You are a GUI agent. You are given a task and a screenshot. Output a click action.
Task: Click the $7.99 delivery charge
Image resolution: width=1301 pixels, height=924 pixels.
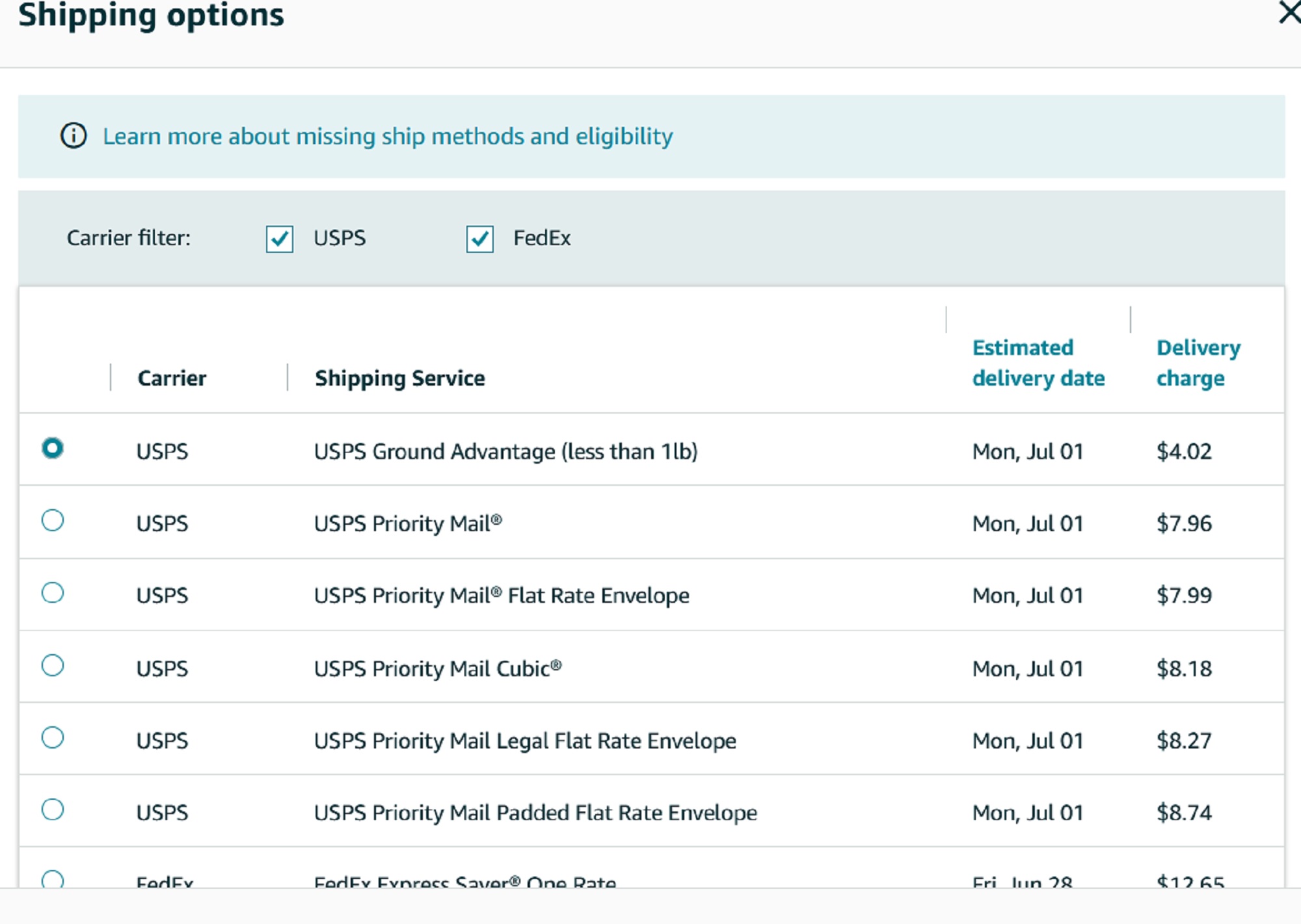pyautogui.click(x=1184, y=596)
